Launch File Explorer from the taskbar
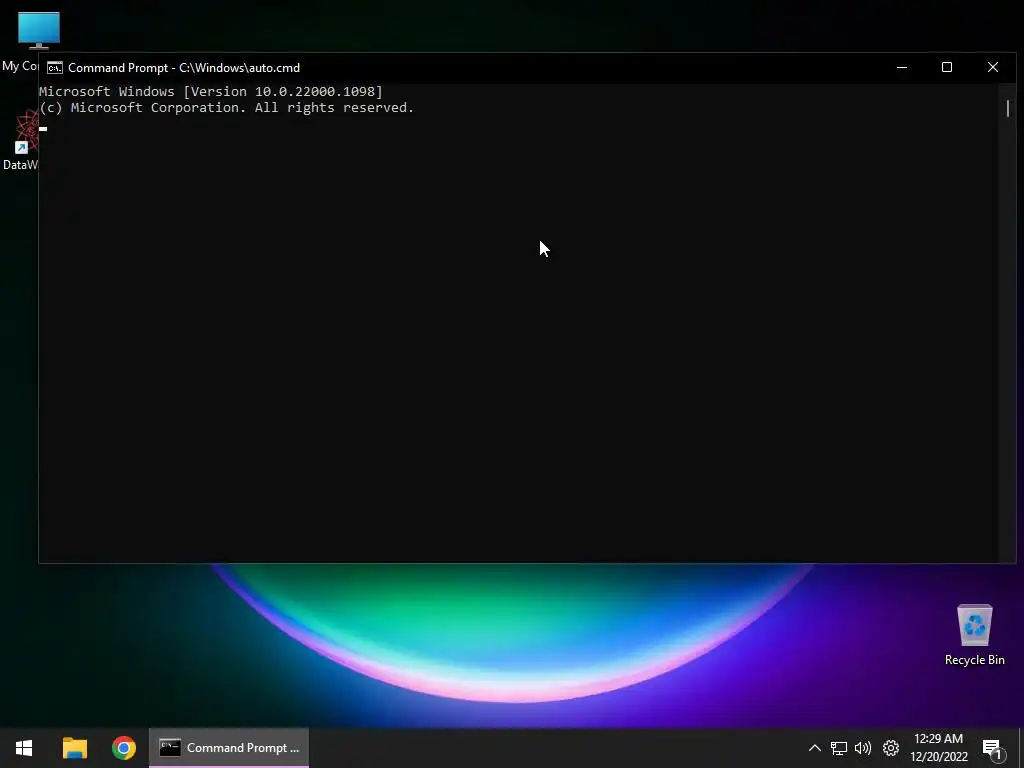Screen dimensions: 1024x768 click(74, 748)
